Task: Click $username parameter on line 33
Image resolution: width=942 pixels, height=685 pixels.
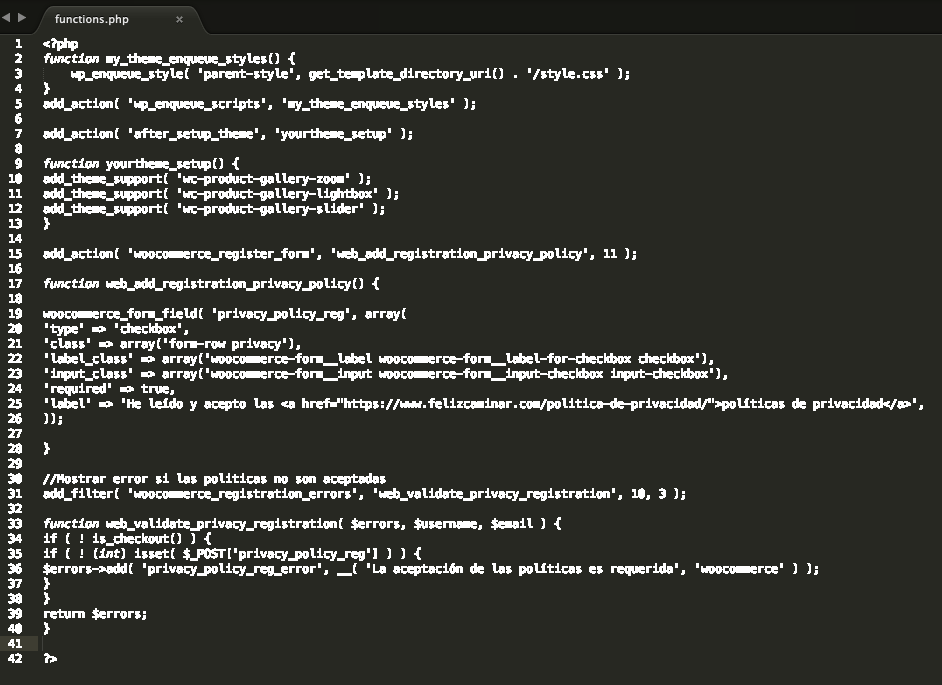Action: (448, 524)
